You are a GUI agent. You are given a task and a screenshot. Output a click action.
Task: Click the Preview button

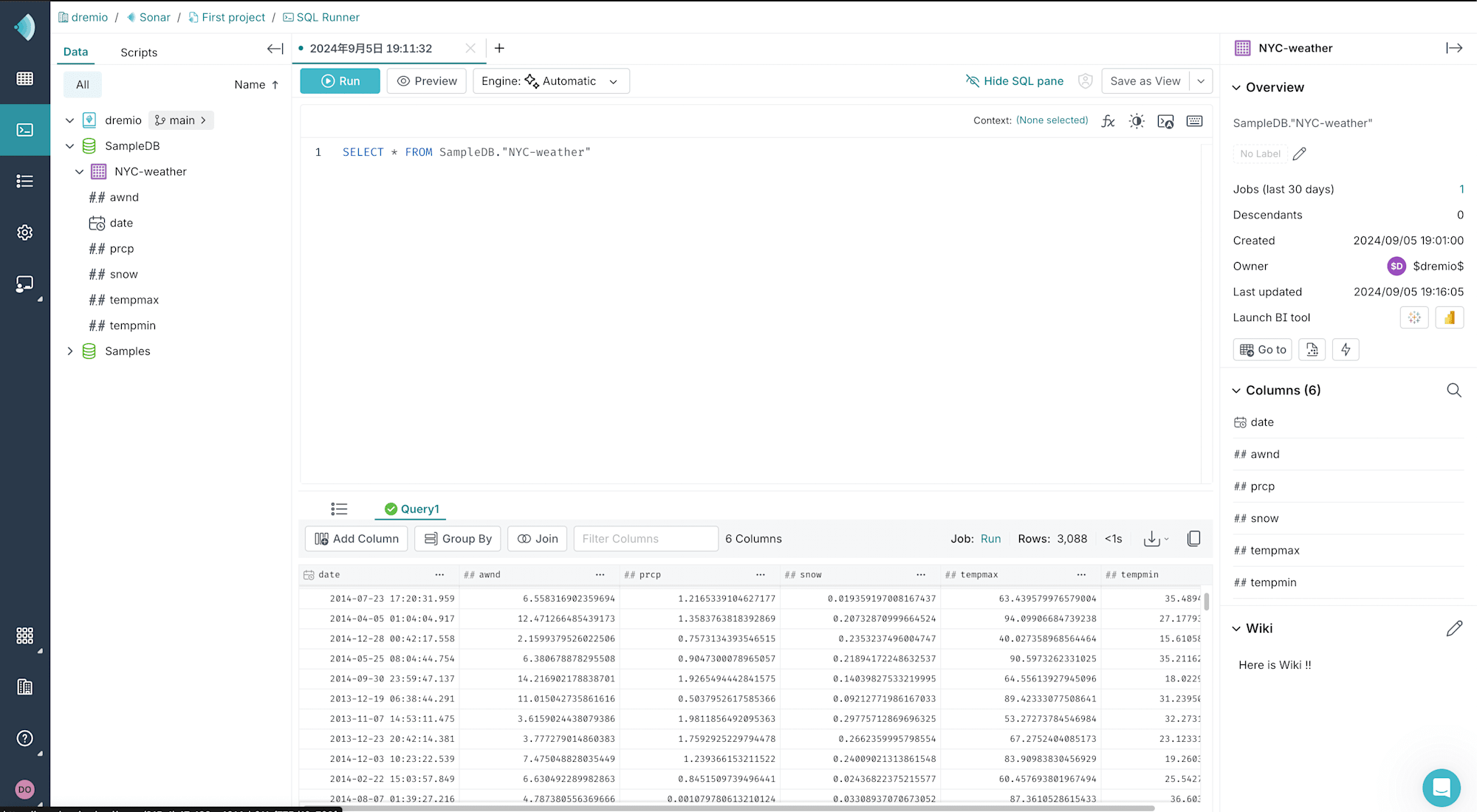(427, 81)
